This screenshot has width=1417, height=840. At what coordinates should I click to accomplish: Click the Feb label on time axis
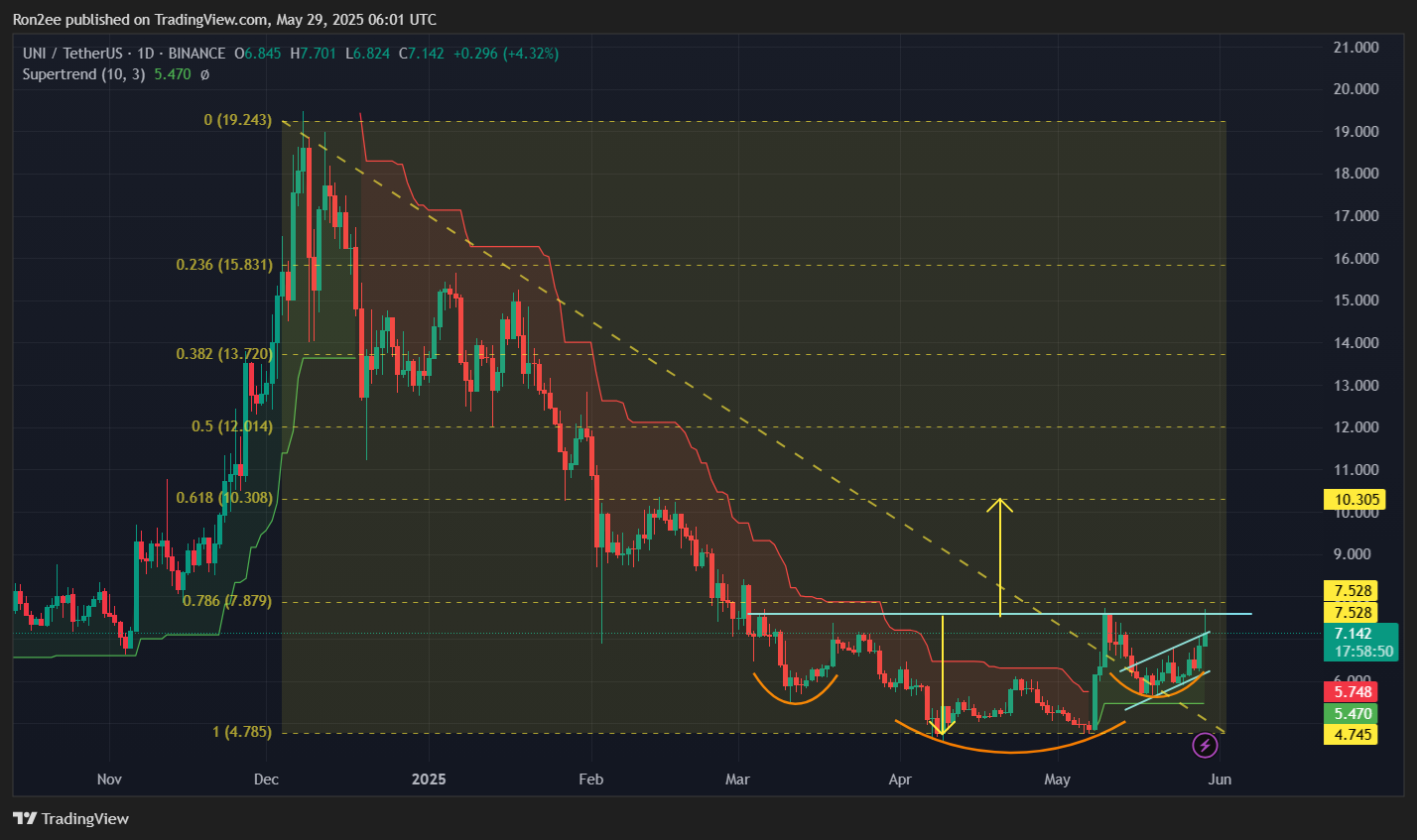(591, 780)
